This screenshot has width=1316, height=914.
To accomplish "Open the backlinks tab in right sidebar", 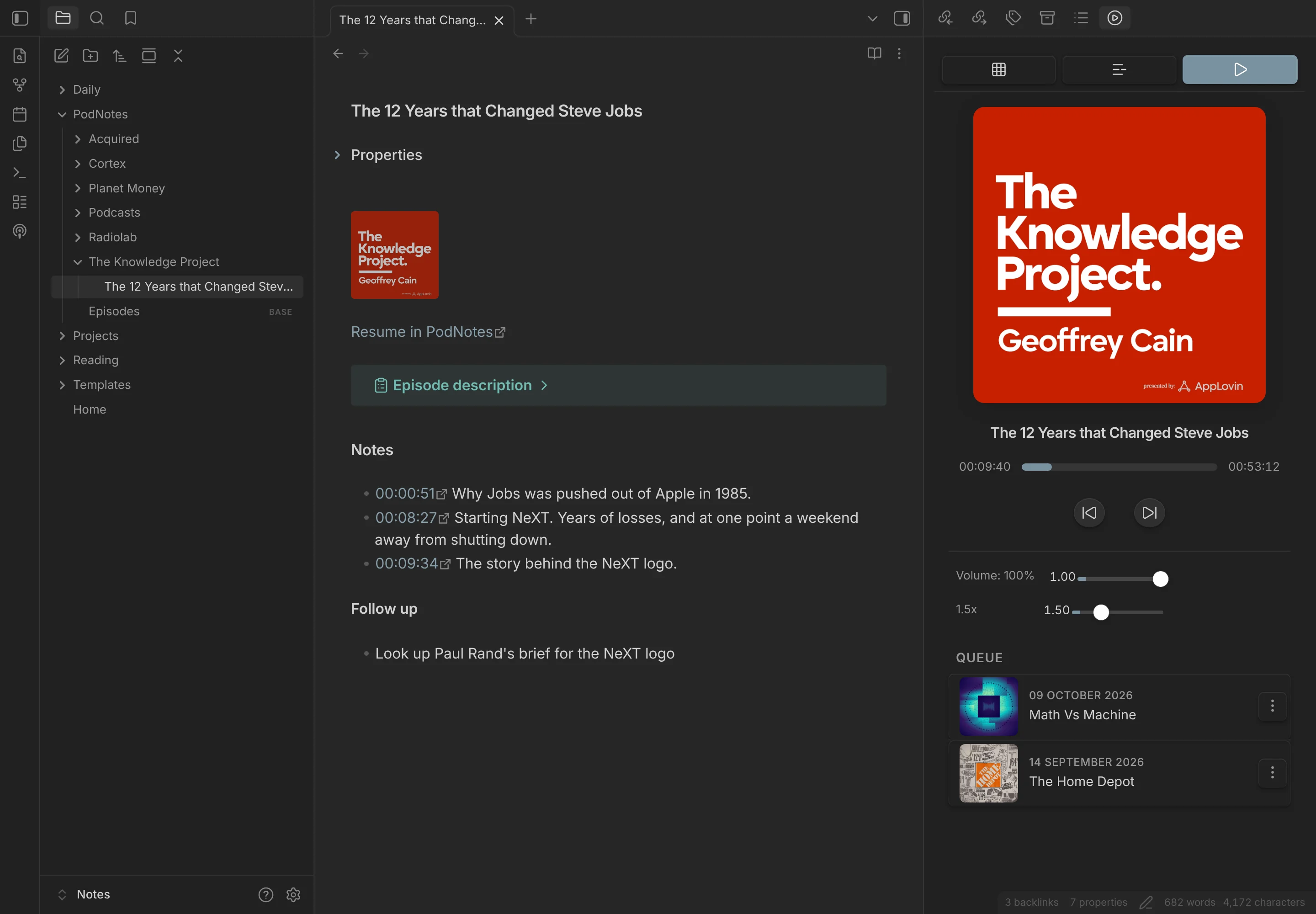I will (x=945, y=18).
